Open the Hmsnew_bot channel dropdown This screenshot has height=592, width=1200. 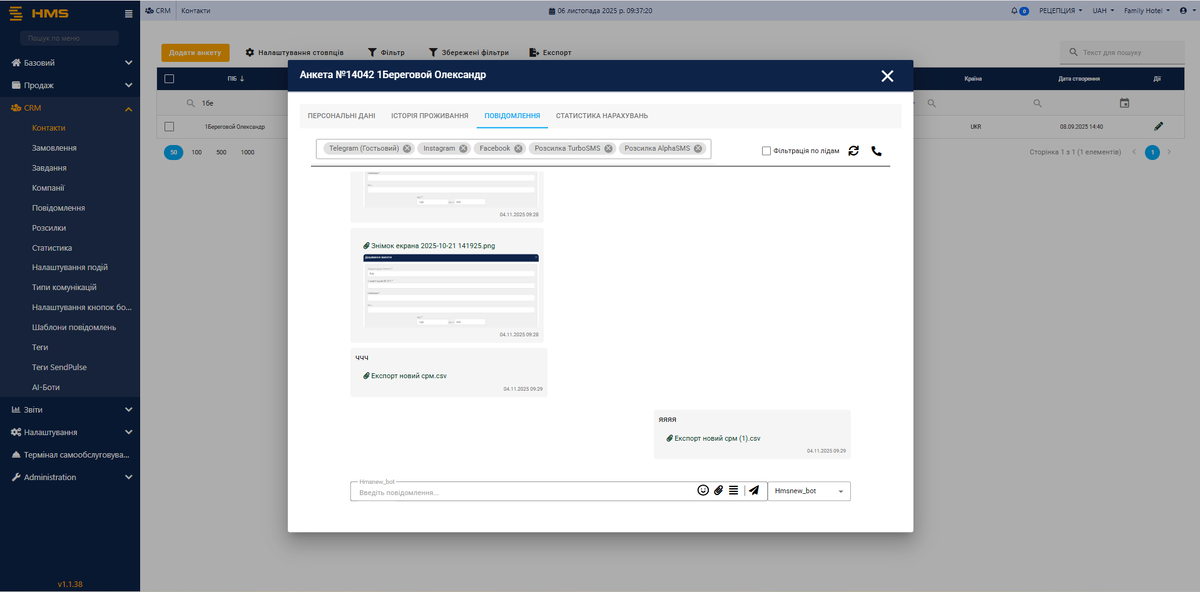pyautogui.click(x=809, y=491)
